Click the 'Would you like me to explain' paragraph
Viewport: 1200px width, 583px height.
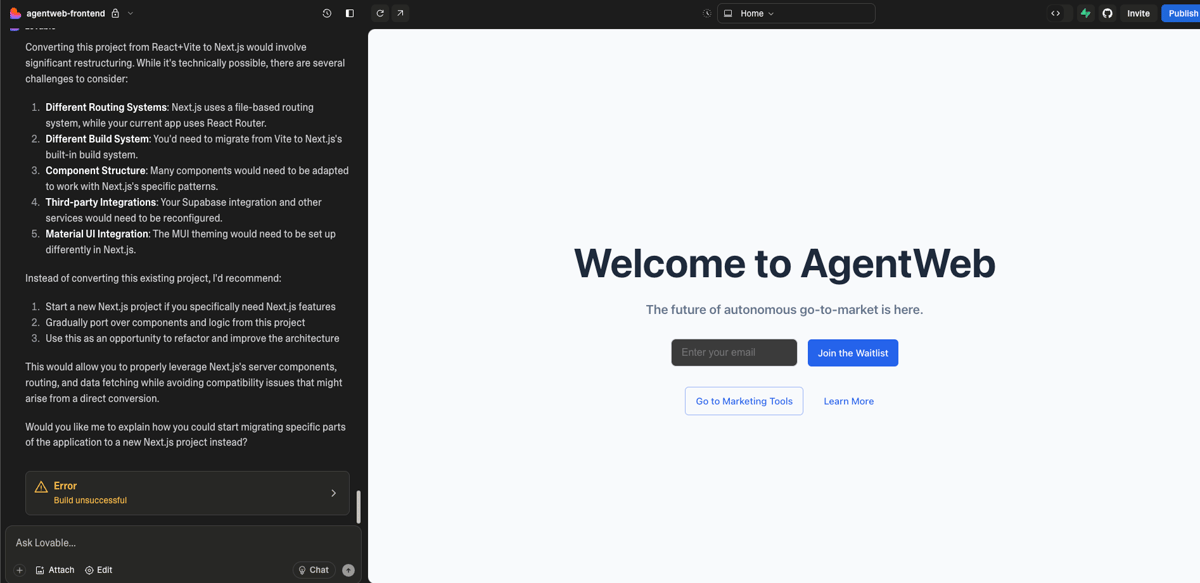tap(186, 434)
